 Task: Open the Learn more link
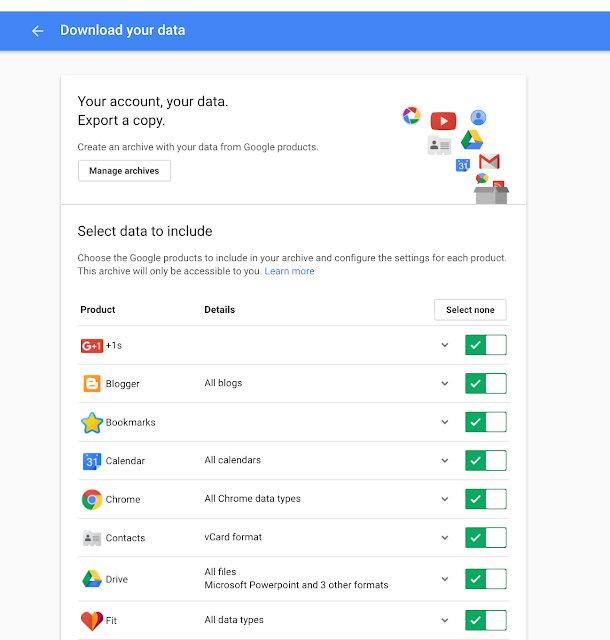[289, 271]
